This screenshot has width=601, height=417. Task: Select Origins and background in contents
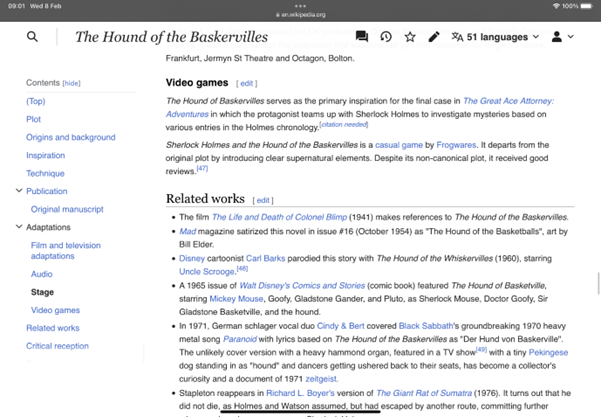coord(70,137)
